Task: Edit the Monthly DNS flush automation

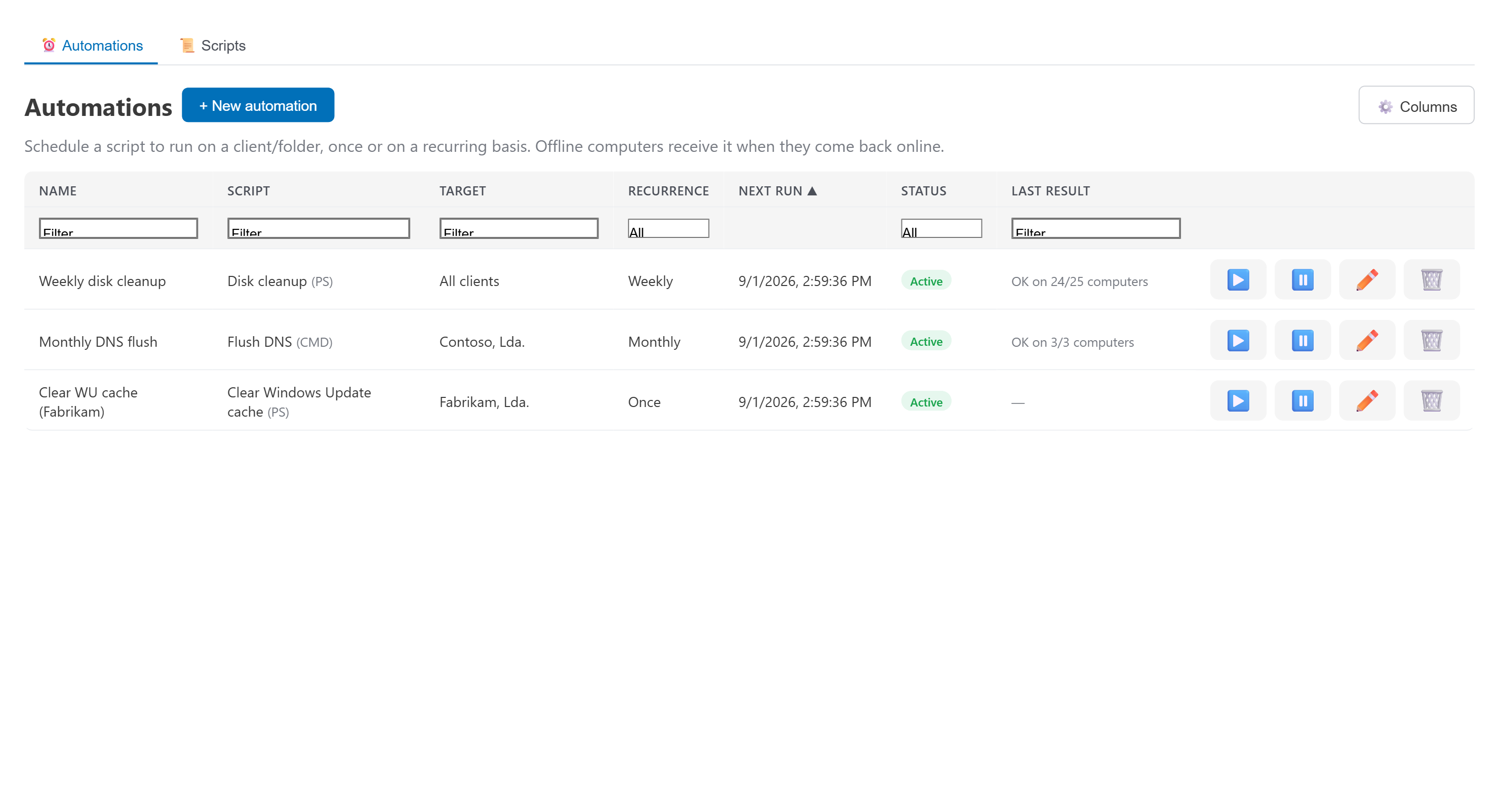Action: (x=1367, y=340)
